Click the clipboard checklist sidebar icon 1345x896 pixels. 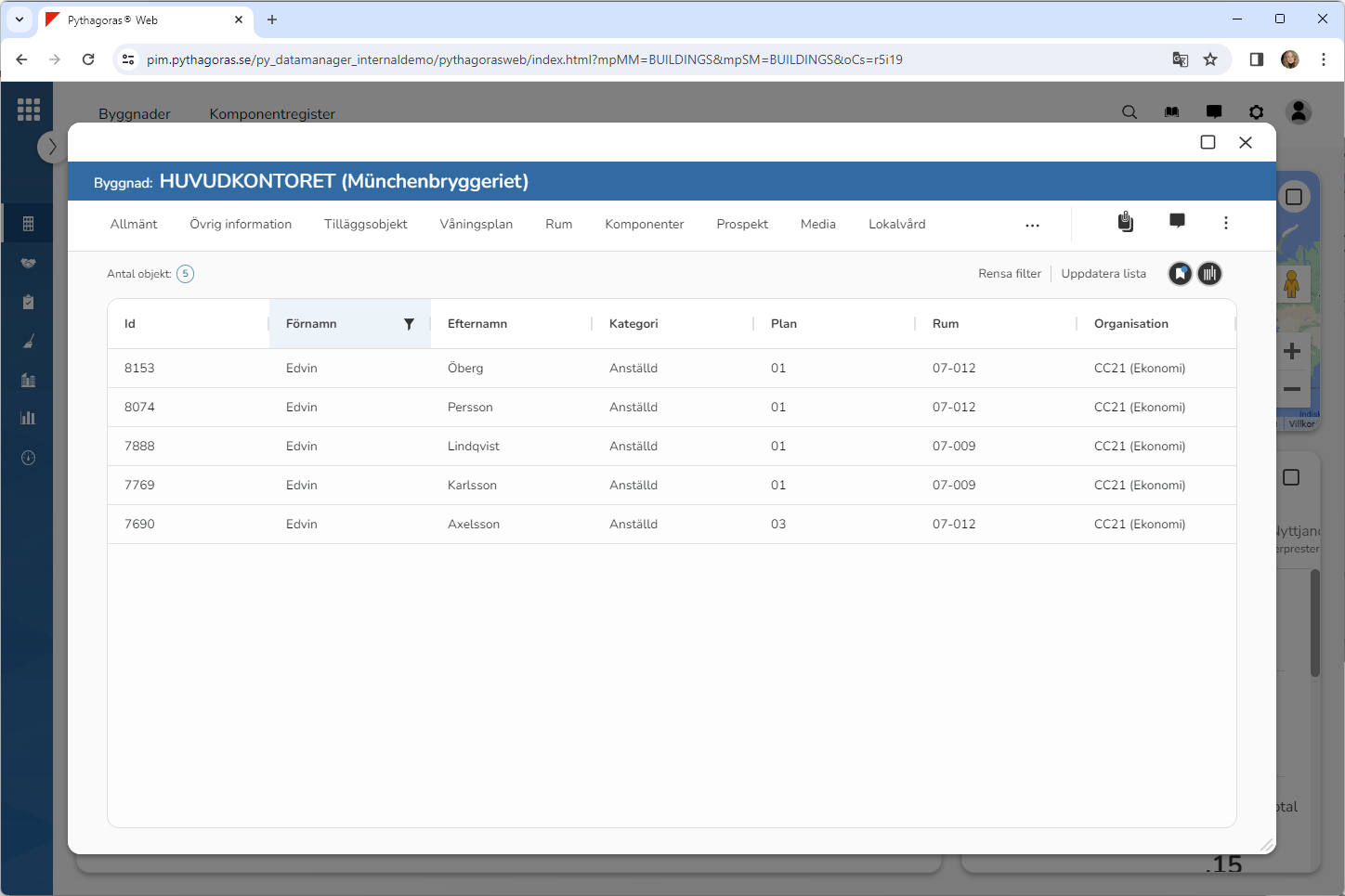(28, 302)
